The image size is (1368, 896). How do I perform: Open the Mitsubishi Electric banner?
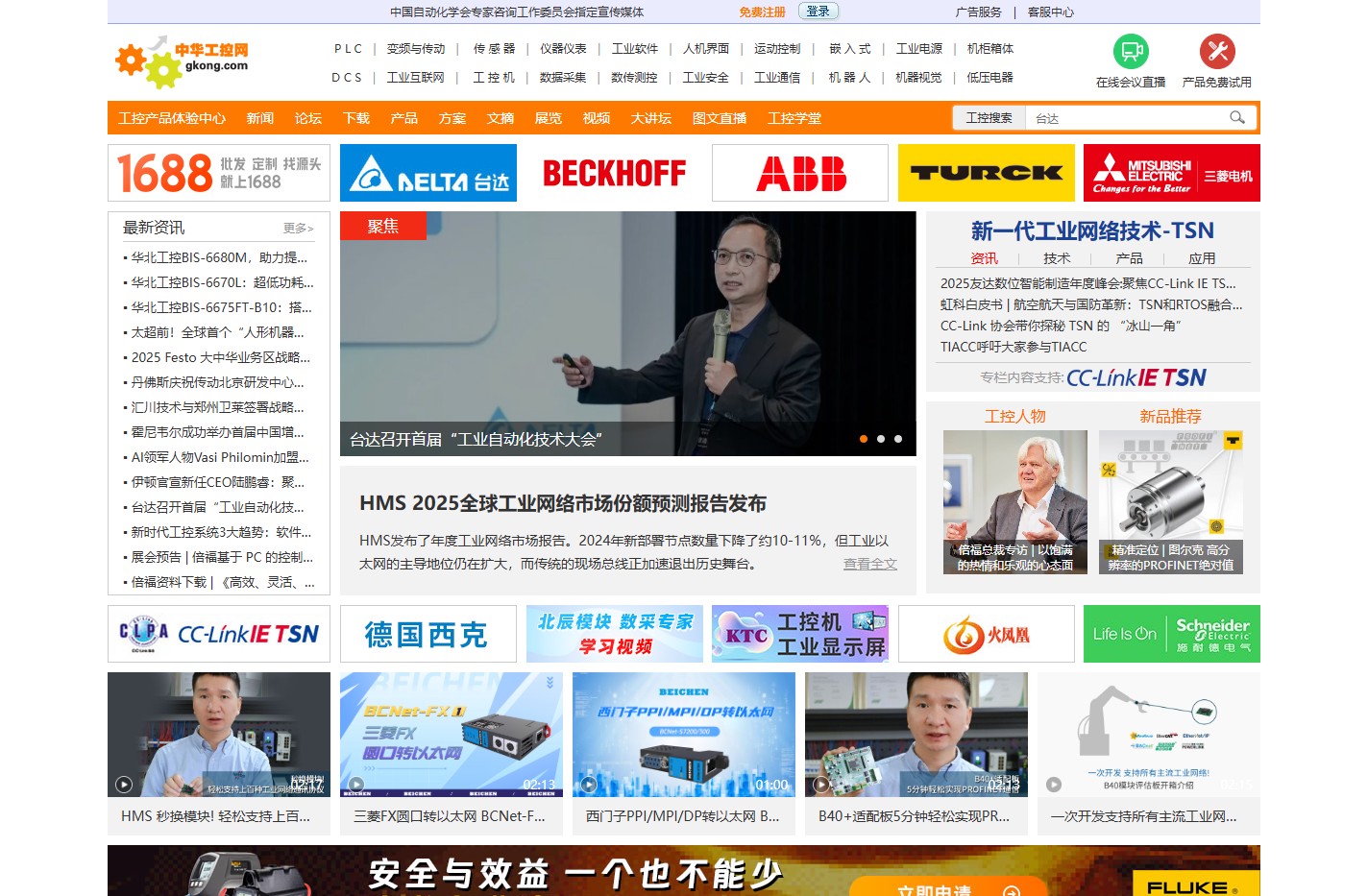point(1172,173)
